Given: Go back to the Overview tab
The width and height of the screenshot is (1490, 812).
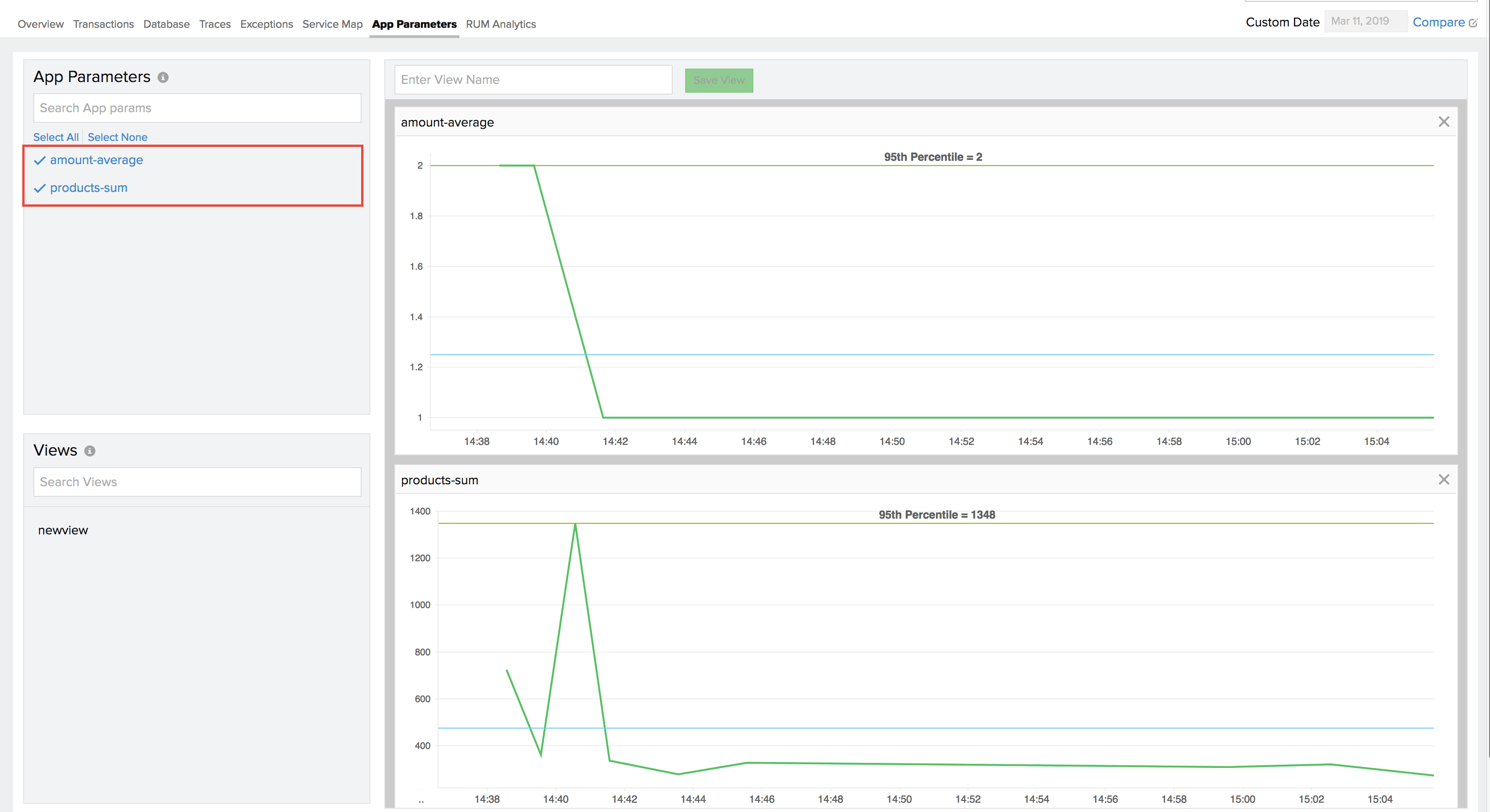Looking at the screenshot, I should 40,24.
